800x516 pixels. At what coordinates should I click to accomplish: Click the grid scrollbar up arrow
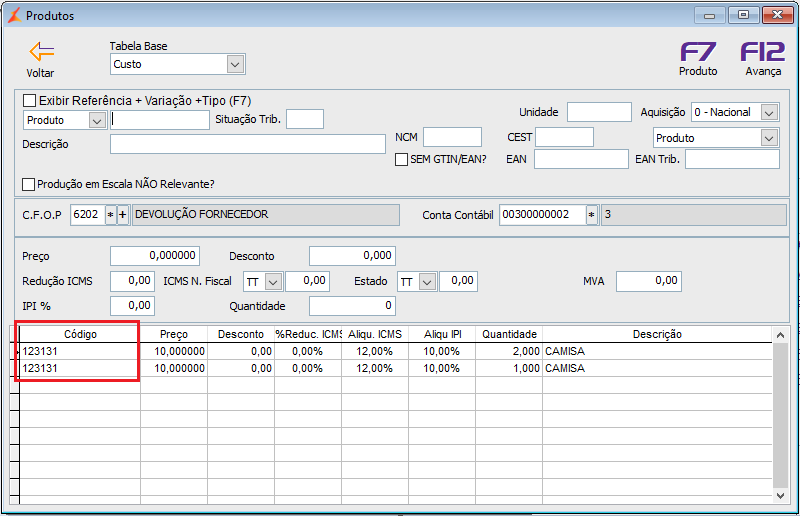[x=780, y=335]
